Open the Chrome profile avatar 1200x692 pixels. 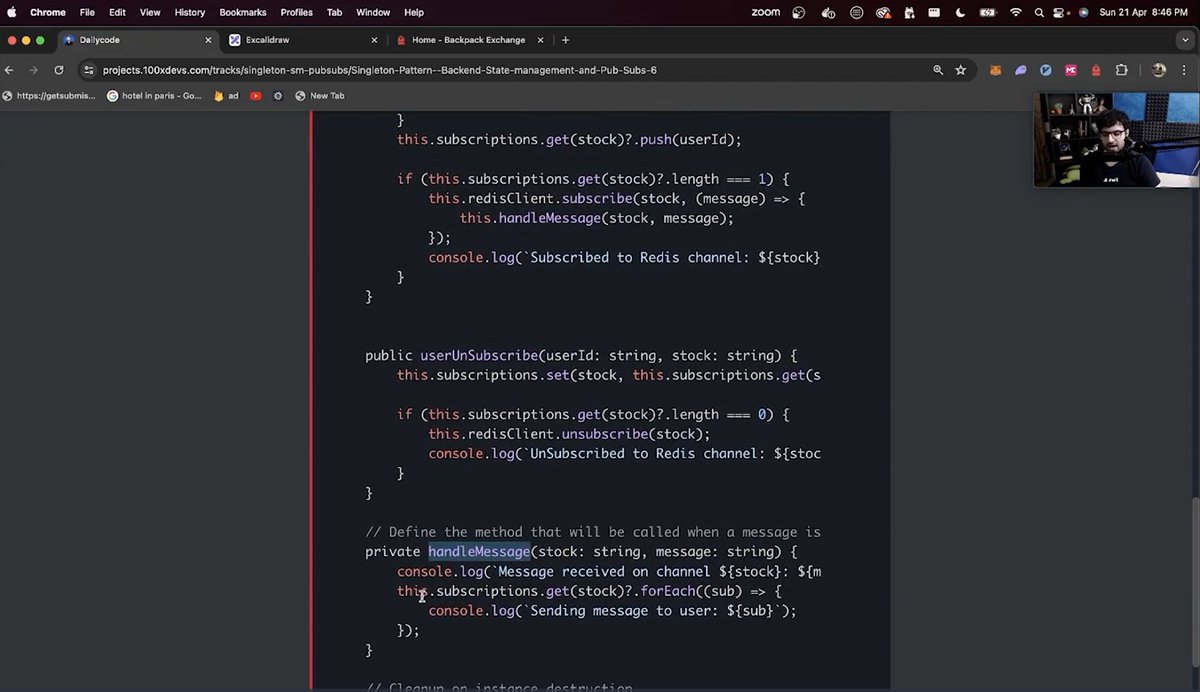[1159, 70]
